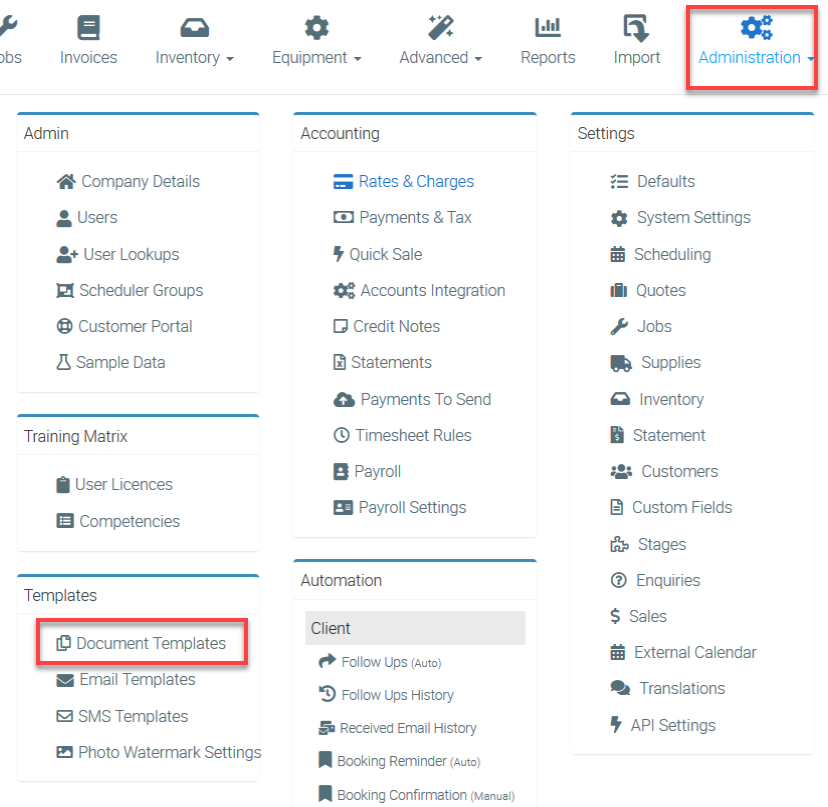Click the Sample Data flask icon

[x=64, y=363]
